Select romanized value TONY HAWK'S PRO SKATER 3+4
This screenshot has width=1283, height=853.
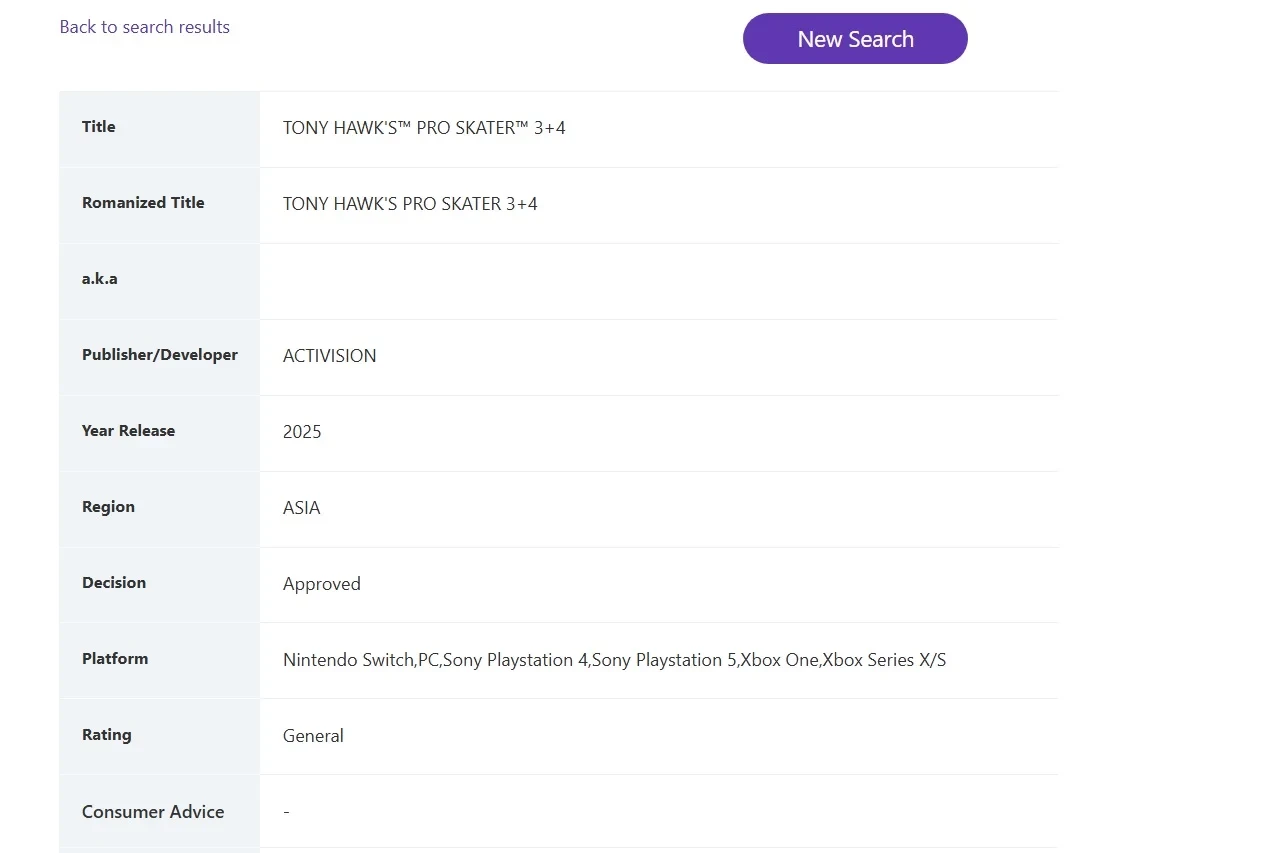410,204
